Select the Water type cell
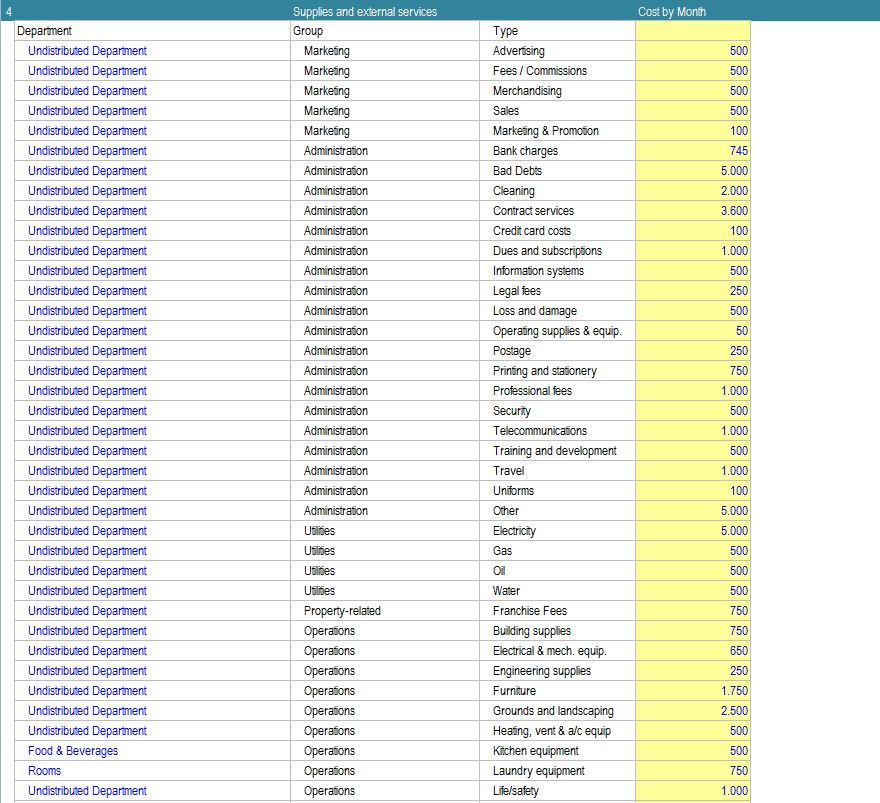The width and height of the screenshot is (880, 803). [557, 591]
